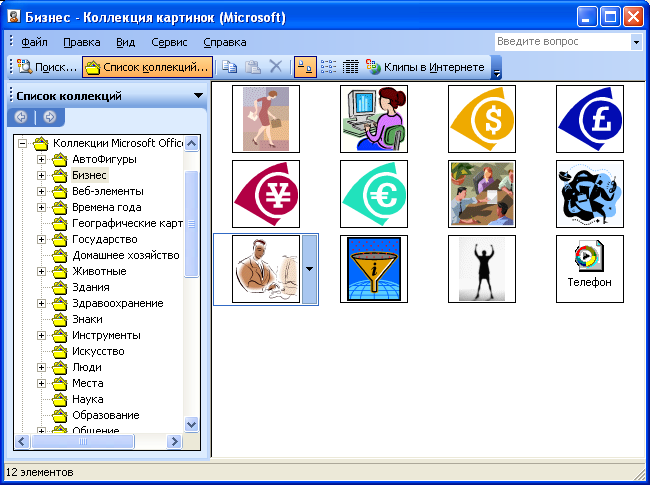
Task: Click tree horizontal scrollbar right arrow
Action: (x=175, y=442)
